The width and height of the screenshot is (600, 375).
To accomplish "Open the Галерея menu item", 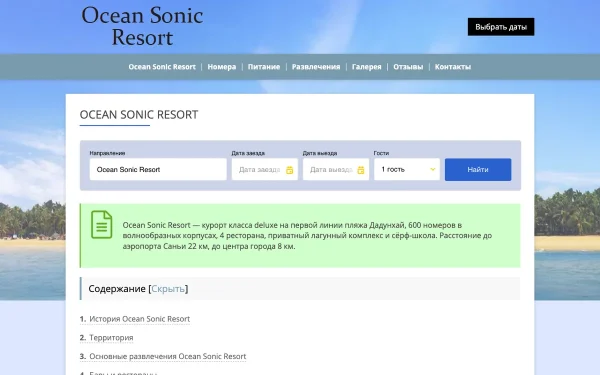I will [366, 67].
